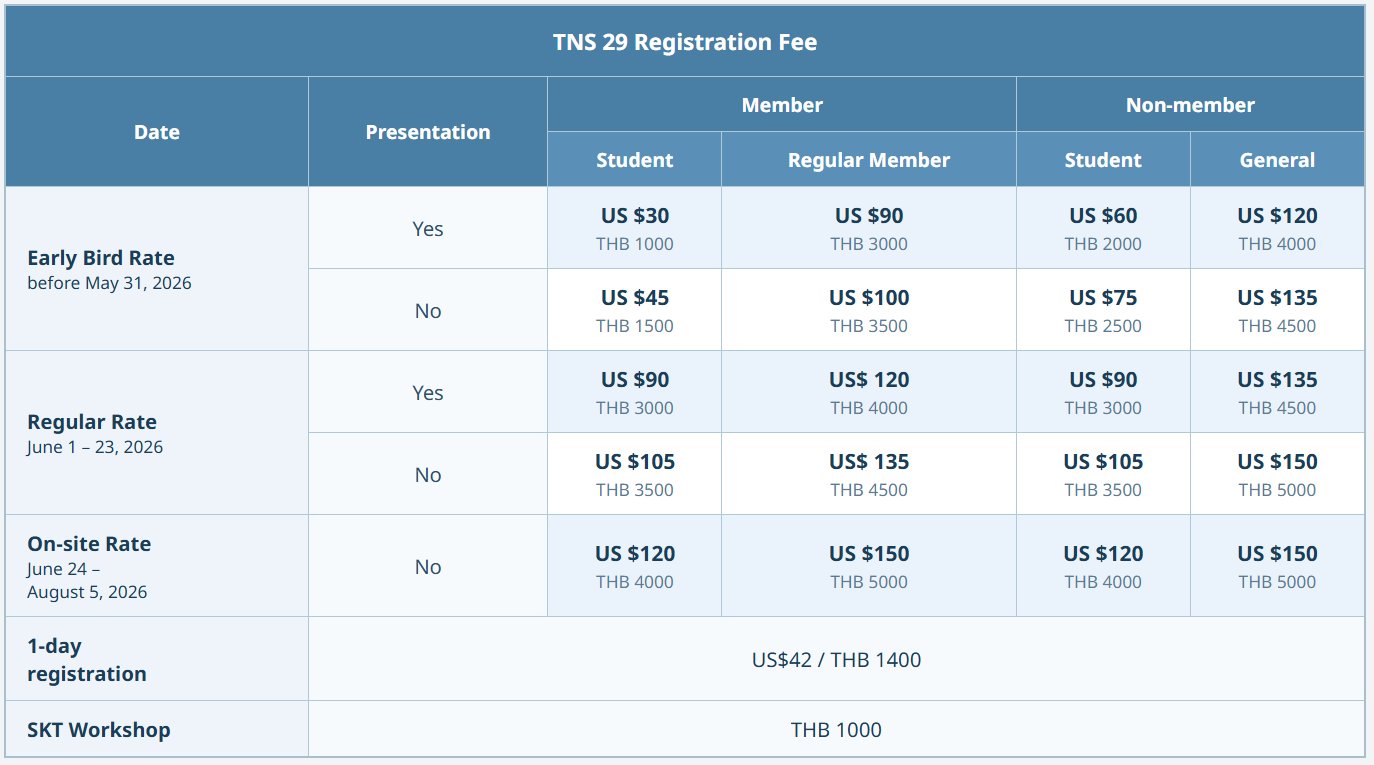Image resolution: width=1374 pixels, height=765 pixels.
Task: Select the Regular Member sub-header
Action: click(869, 160)
